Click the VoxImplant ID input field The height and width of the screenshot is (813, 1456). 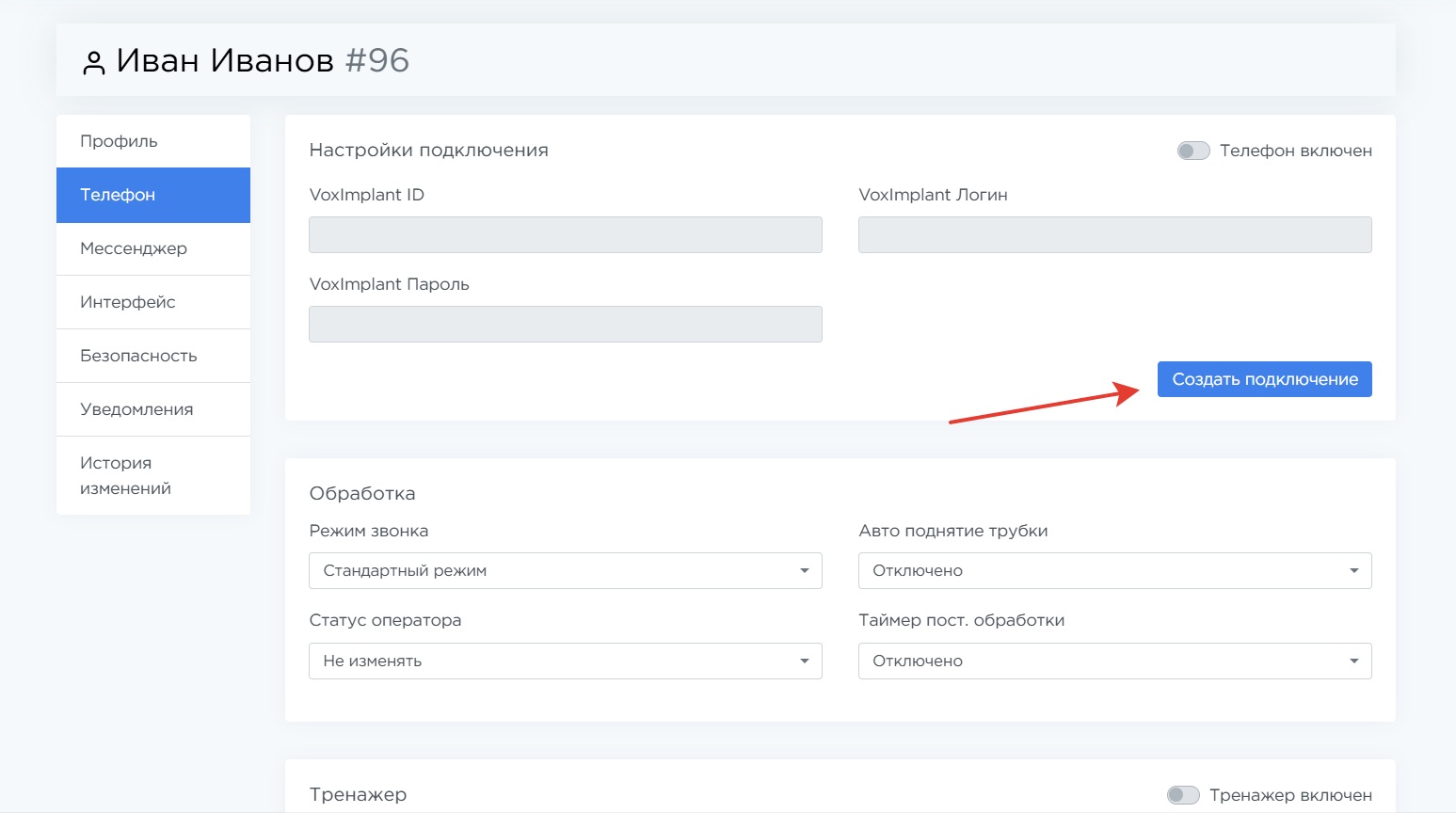[565, 235]
